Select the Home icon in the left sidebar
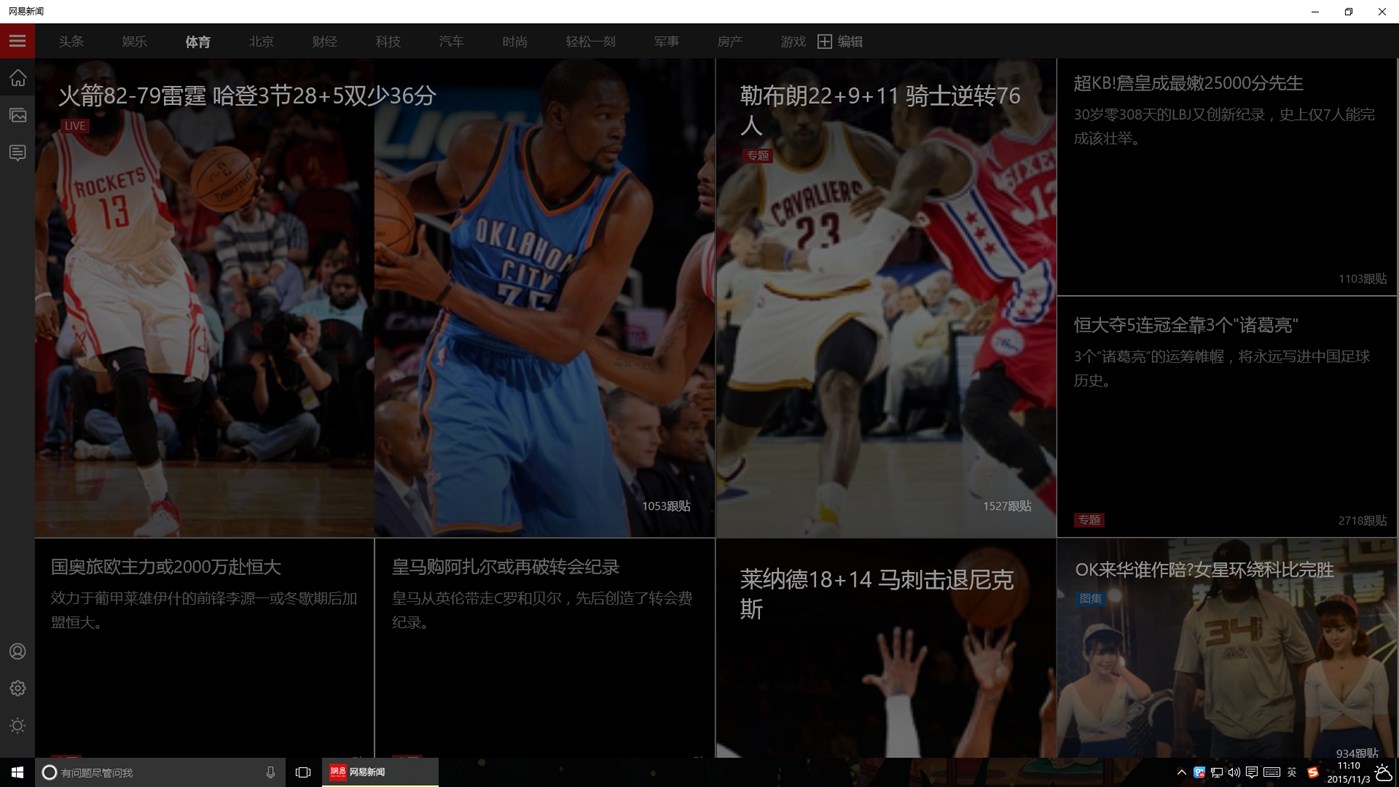The image size is (1399, 787). click(17, 77)
